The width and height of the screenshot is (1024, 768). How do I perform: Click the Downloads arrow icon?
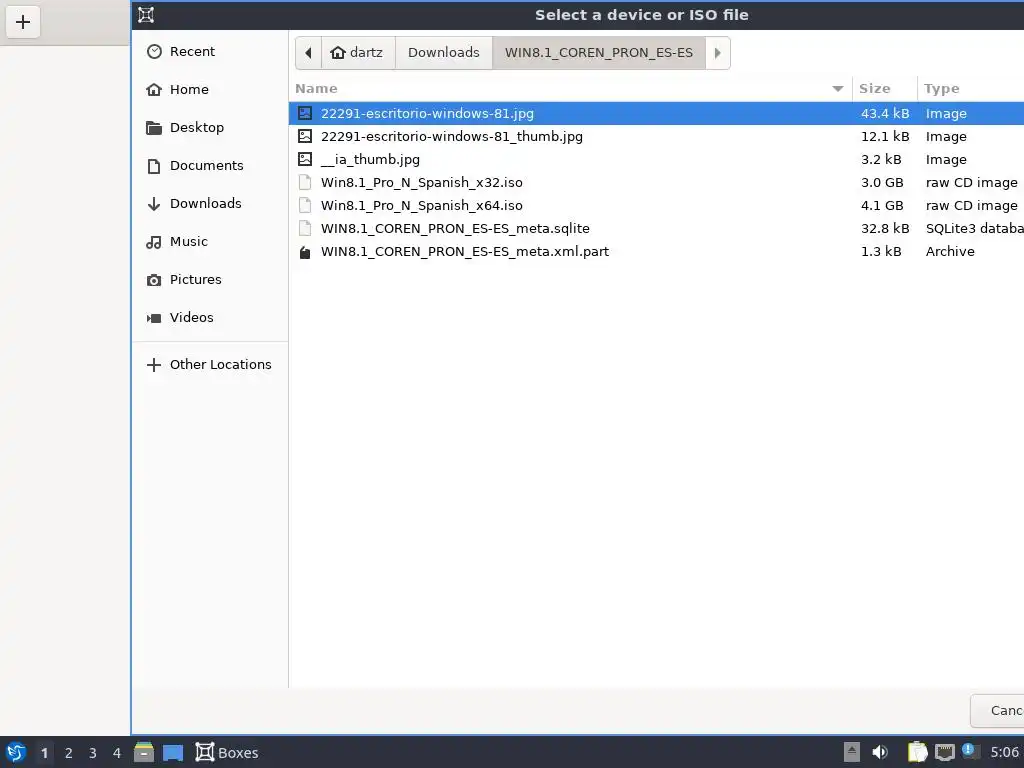pyautogui.click(x=154, y=204)
